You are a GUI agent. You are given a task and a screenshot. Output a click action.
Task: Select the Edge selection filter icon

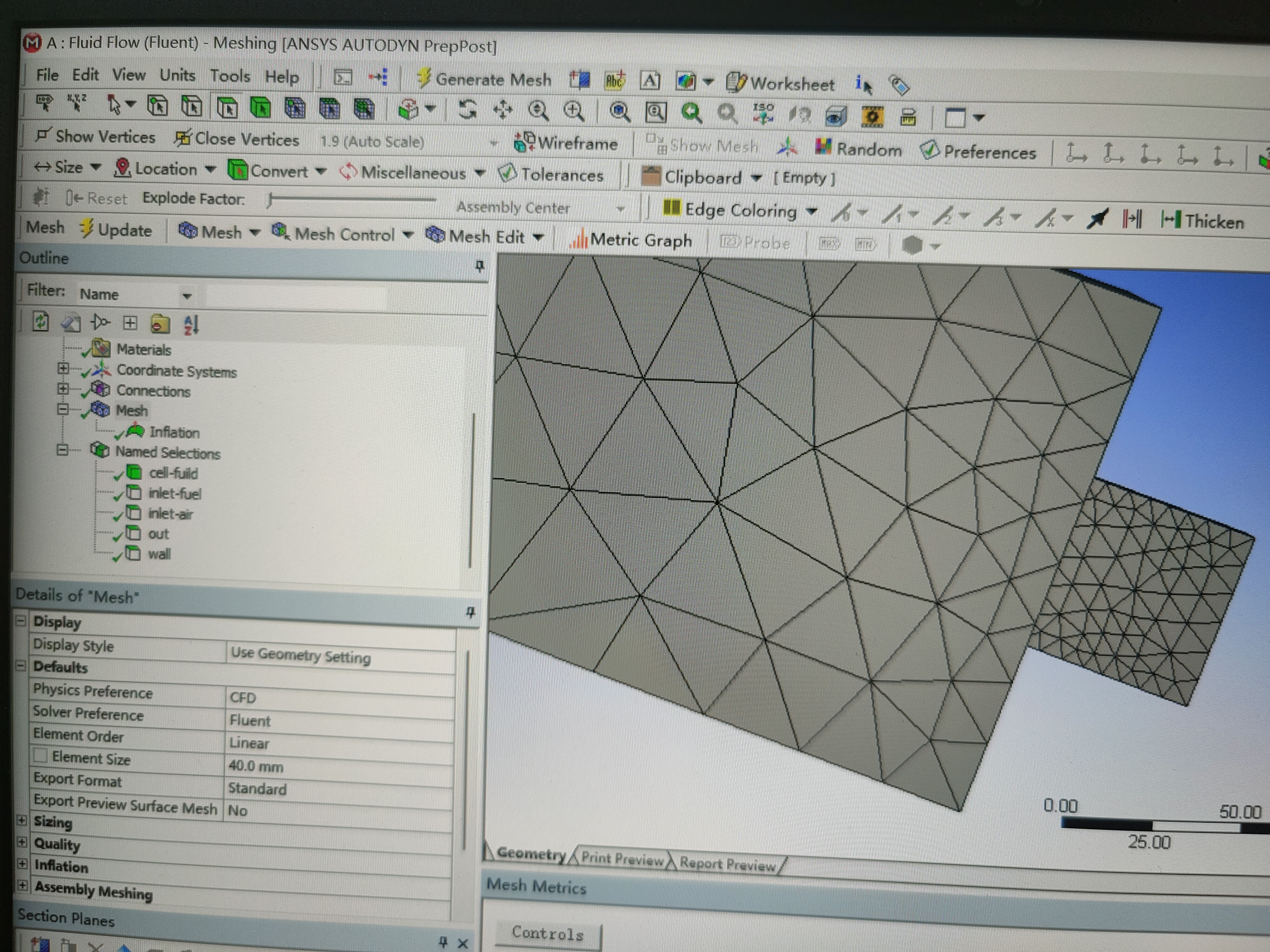[192, 107]
